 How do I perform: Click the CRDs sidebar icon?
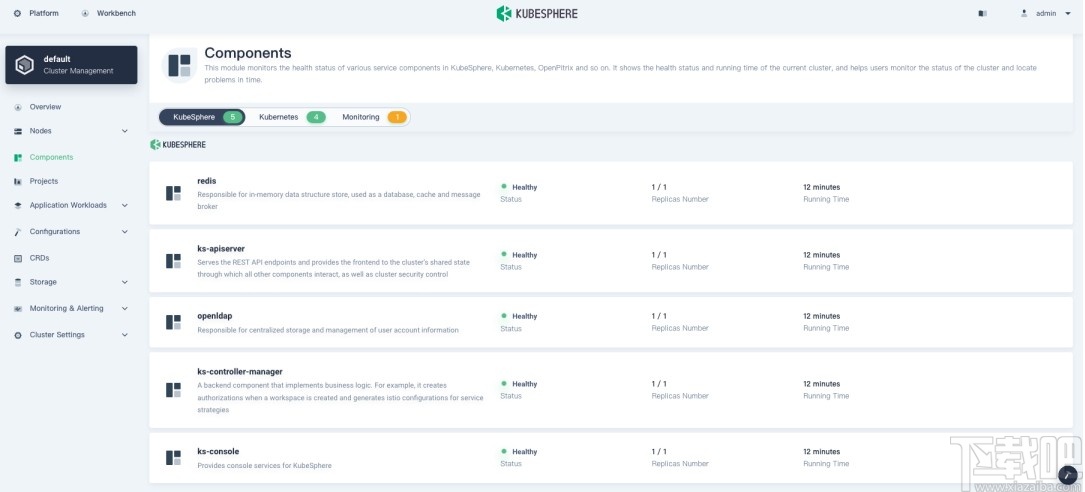(18, 258)
